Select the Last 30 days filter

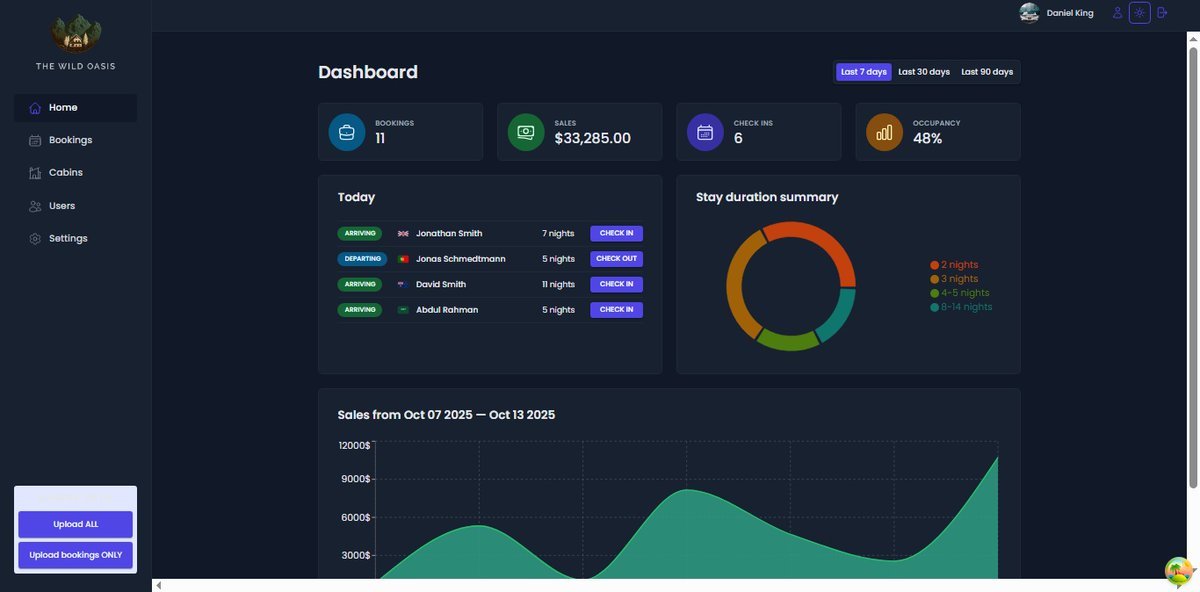pyautogui.click(x=924, y=72)
